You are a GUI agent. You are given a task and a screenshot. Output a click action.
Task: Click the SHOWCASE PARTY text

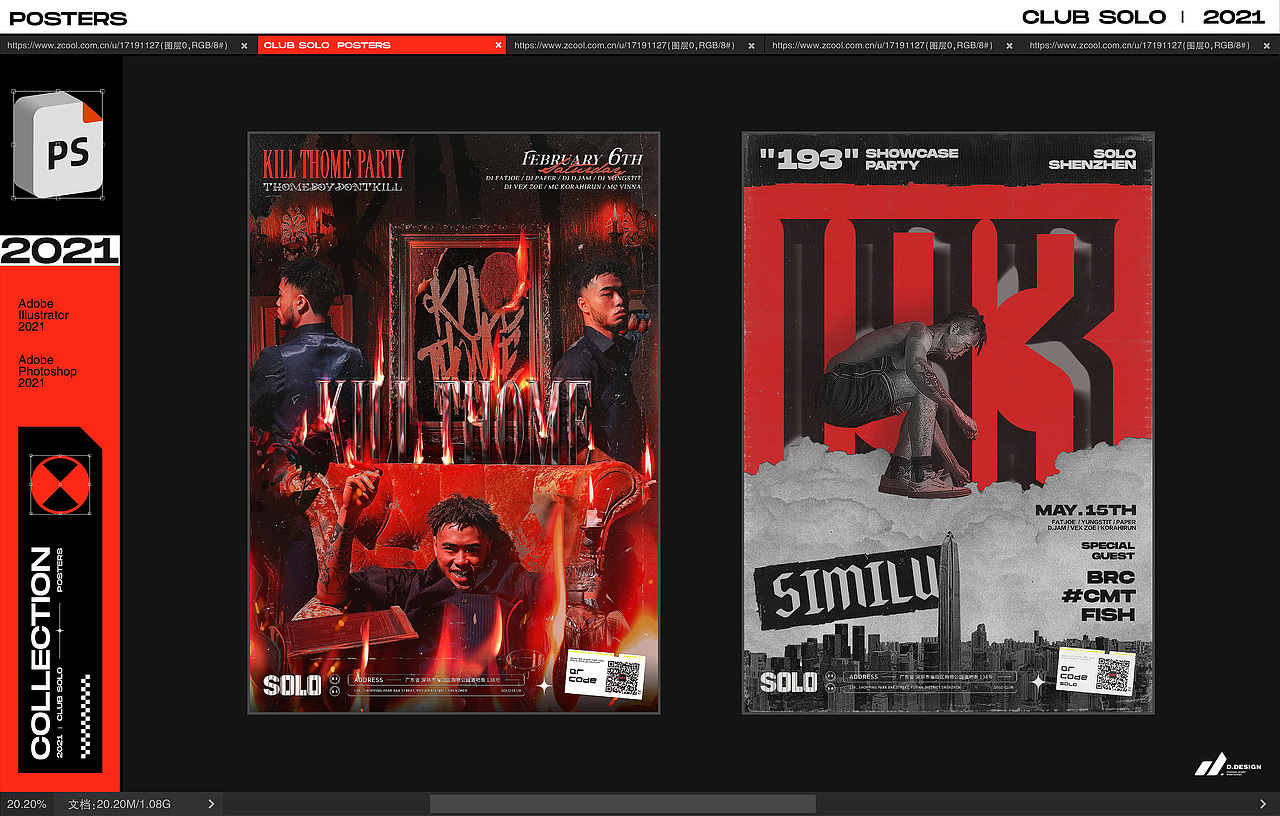[x=912, y=159]
